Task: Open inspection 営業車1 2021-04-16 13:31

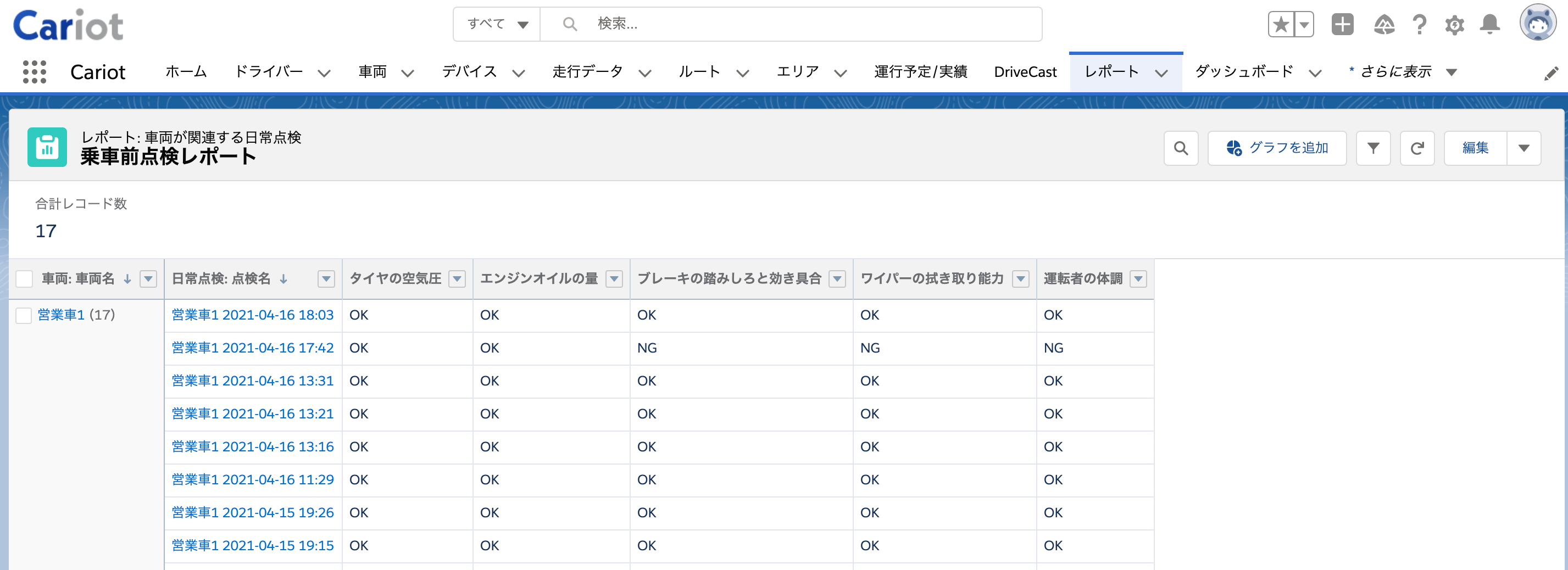Action: (x=253, y=381)
